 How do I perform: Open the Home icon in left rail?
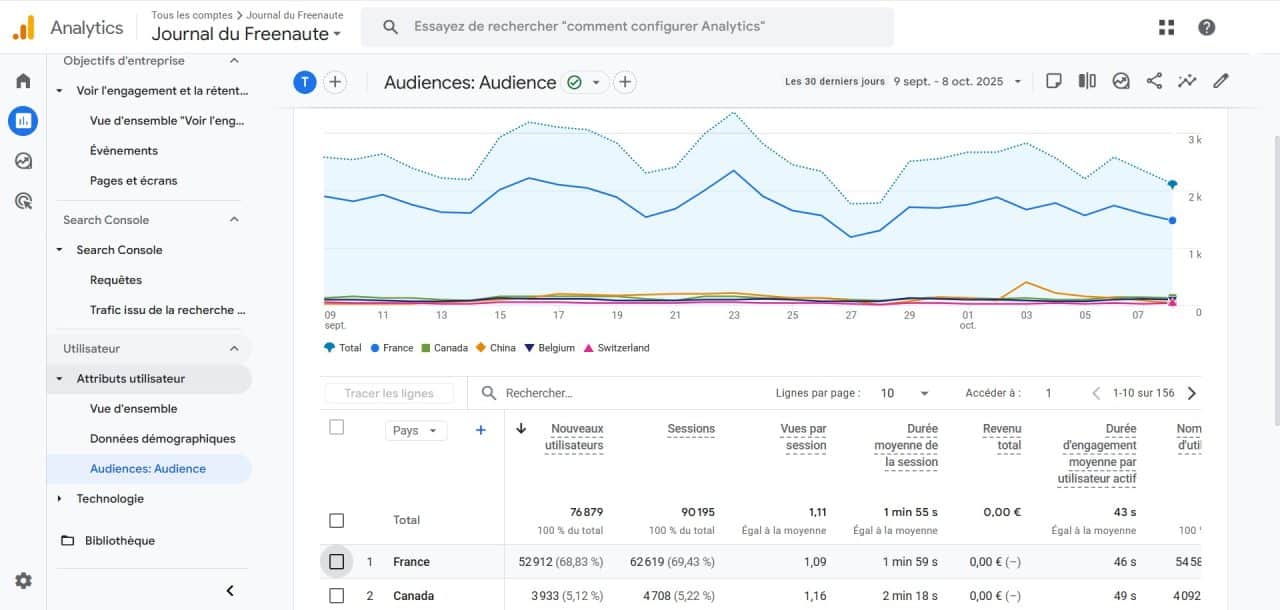pos(23,81)
